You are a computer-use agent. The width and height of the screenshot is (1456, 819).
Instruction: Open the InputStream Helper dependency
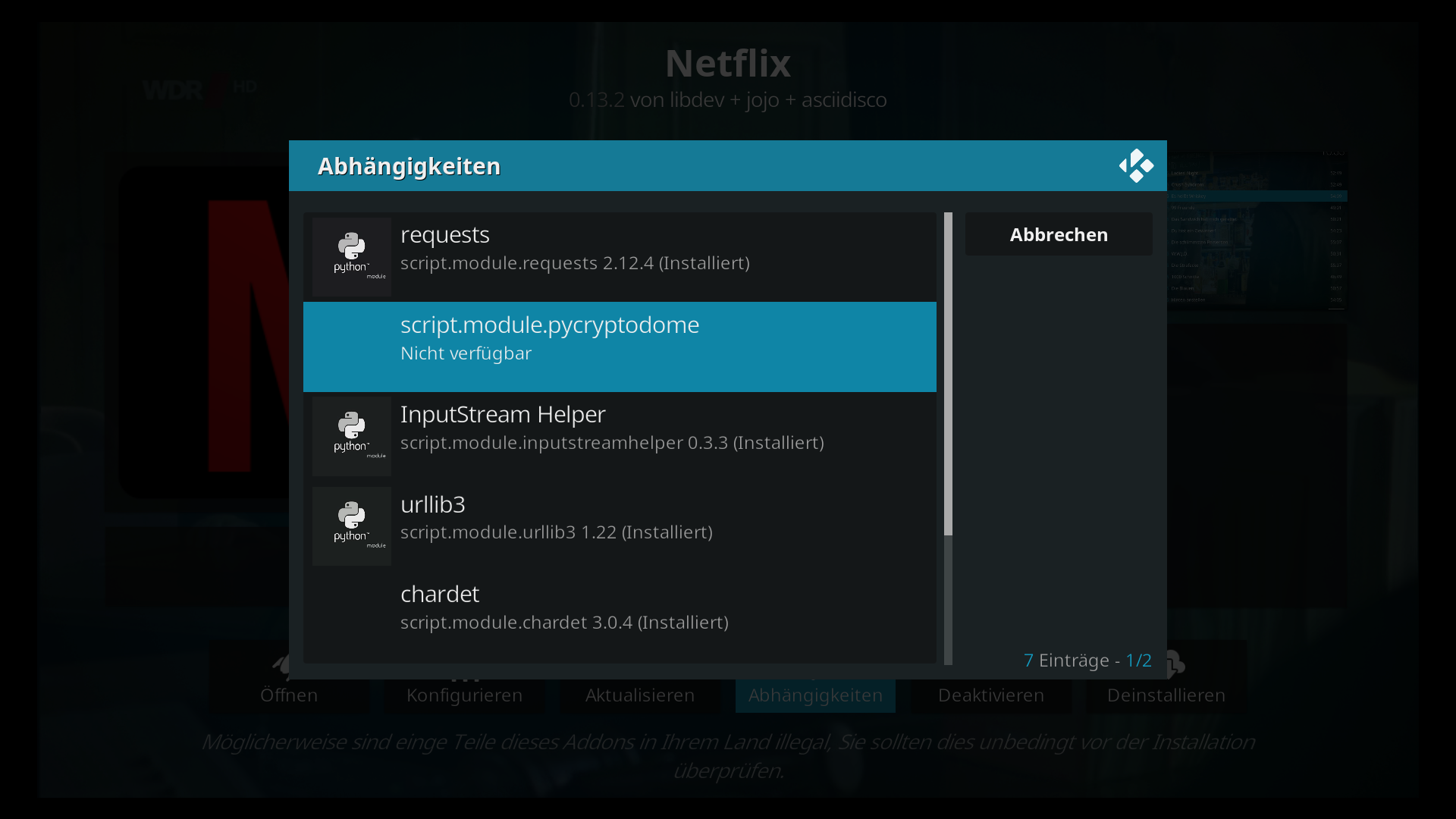pyautogui.click(x=620, y=436)
